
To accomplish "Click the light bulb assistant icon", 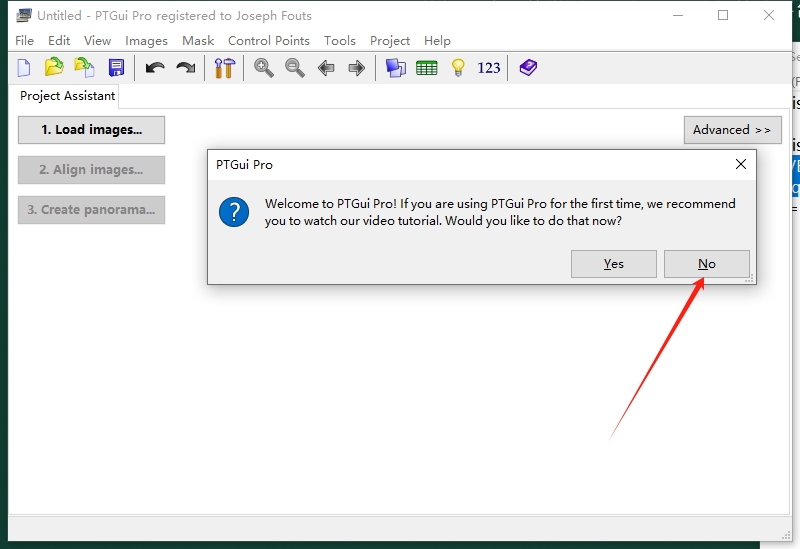I will [x=458, y=67].
